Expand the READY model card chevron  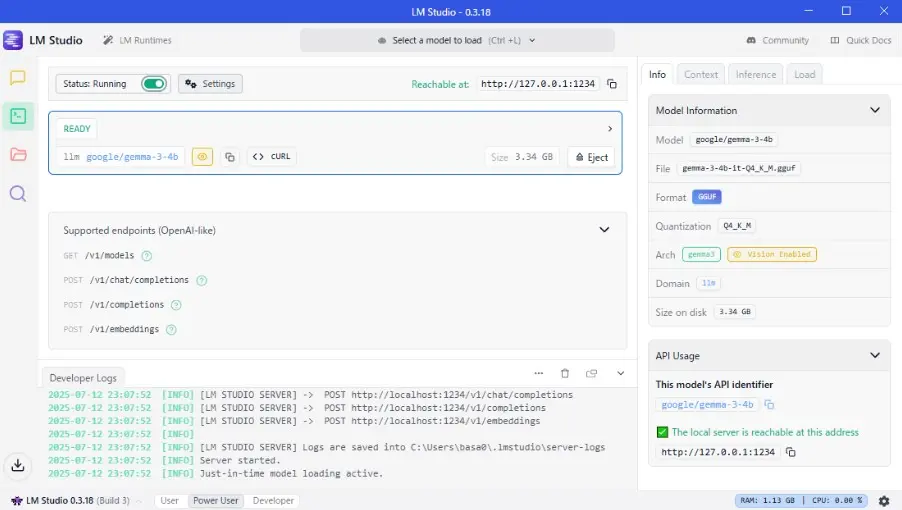610,129
